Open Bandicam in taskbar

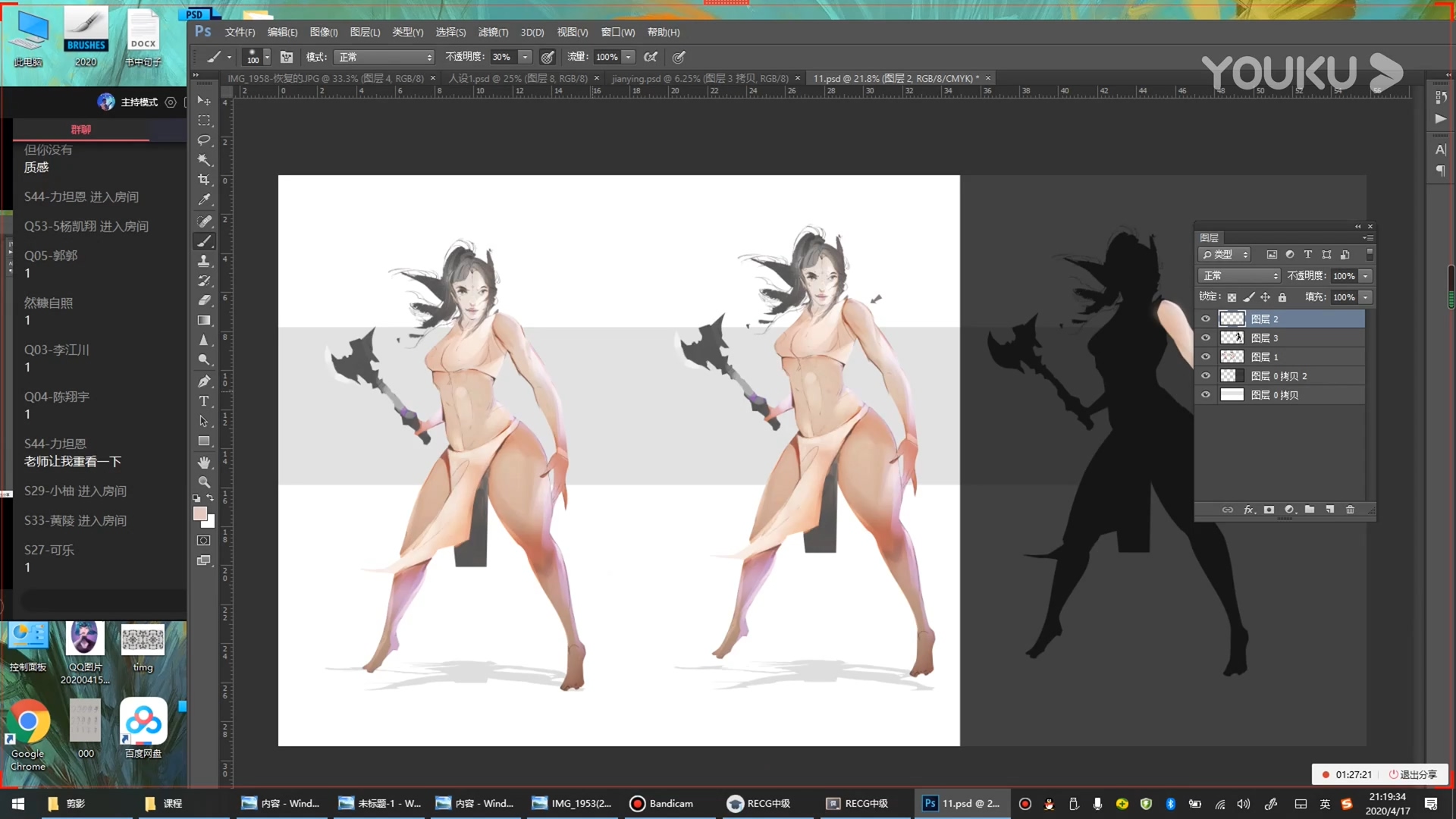(661, 803)
